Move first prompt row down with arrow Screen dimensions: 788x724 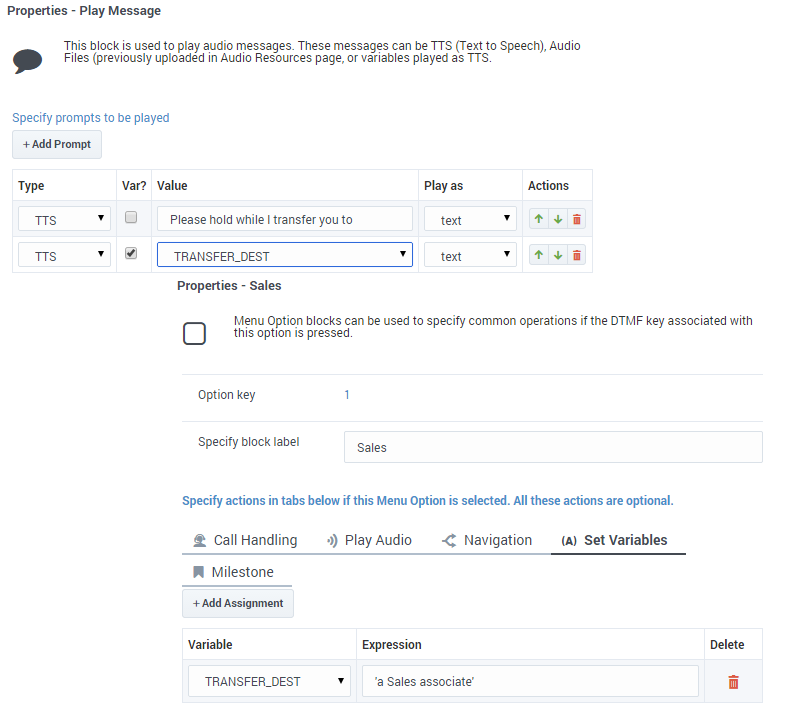[557, 220]
